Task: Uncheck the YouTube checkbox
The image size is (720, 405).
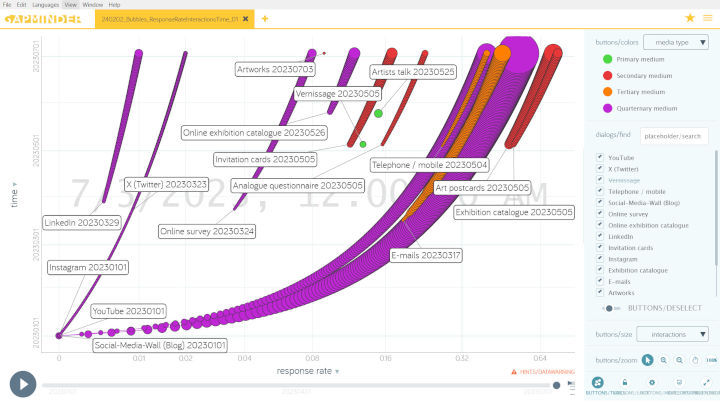Action: pos(599,158)
